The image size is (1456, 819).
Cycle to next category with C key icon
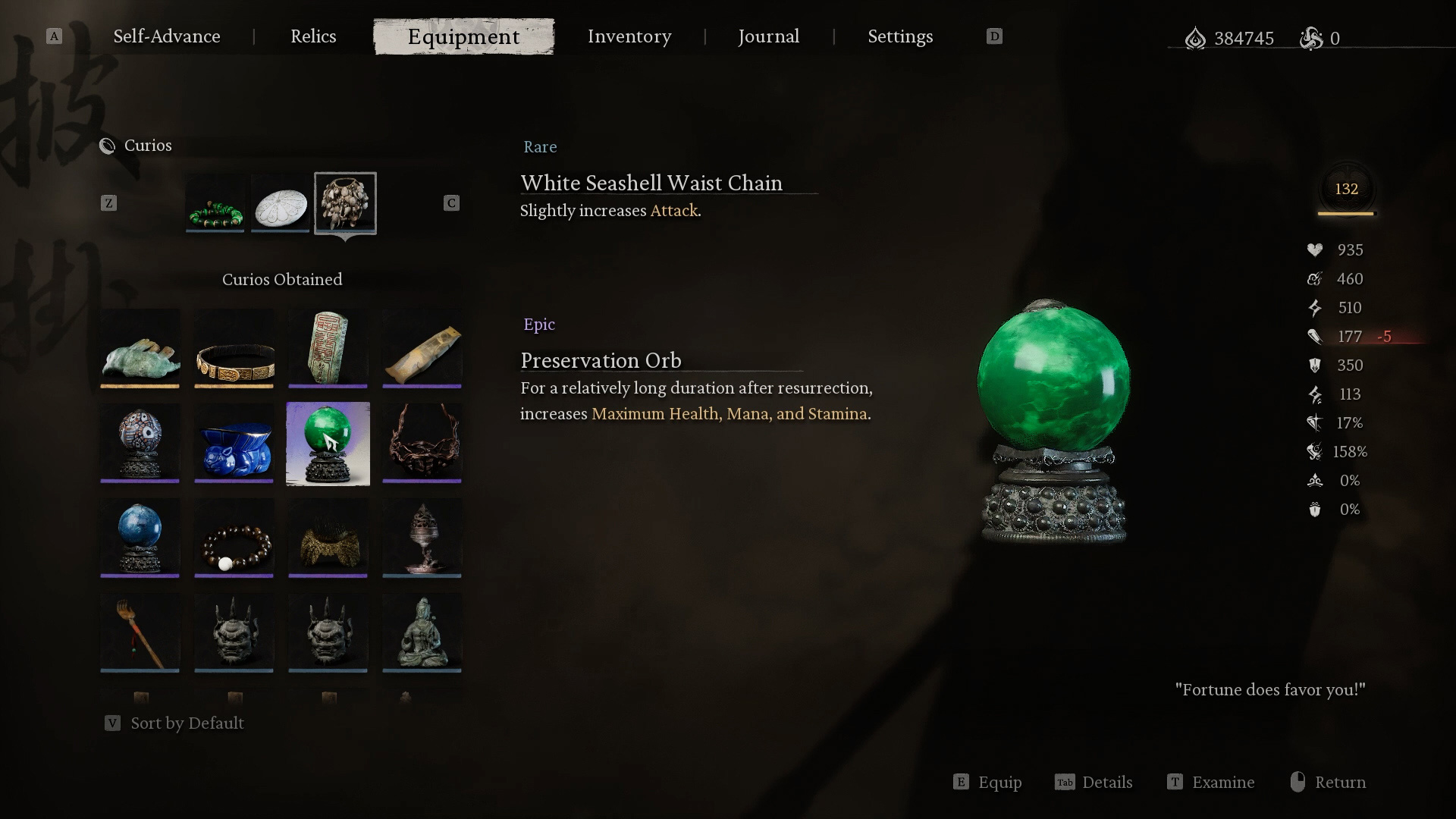point(452,203)
